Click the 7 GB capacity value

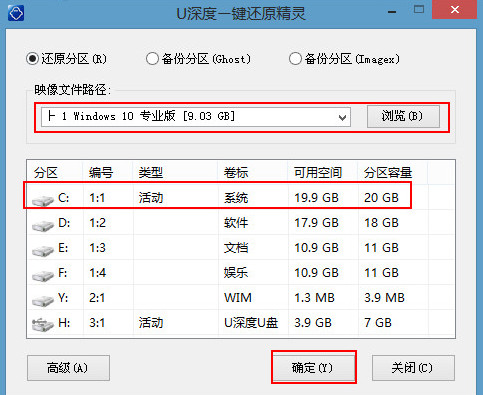(x=378, y=323)
